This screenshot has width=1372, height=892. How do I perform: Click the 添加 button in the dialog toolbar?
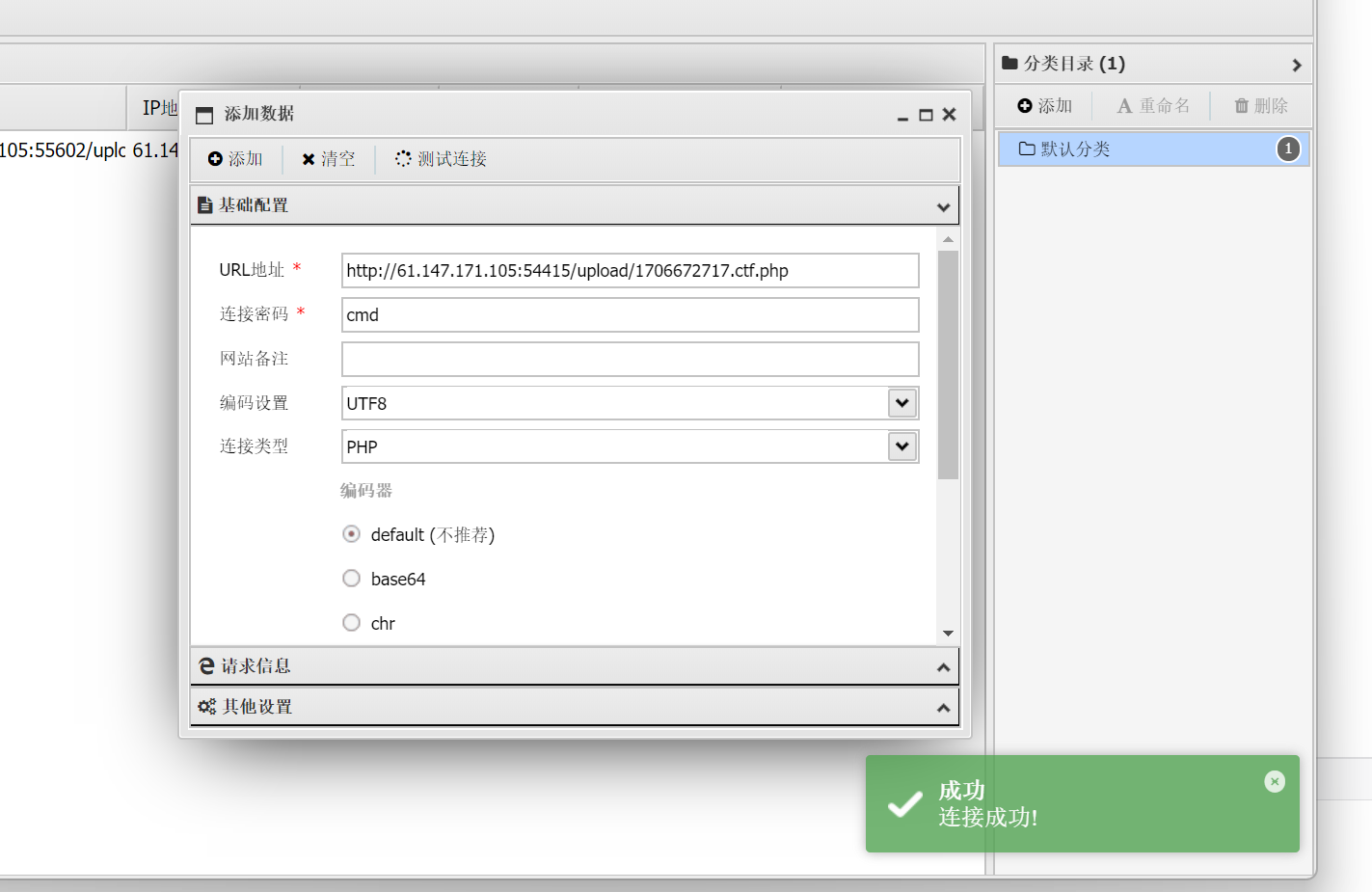pos(235,159)
